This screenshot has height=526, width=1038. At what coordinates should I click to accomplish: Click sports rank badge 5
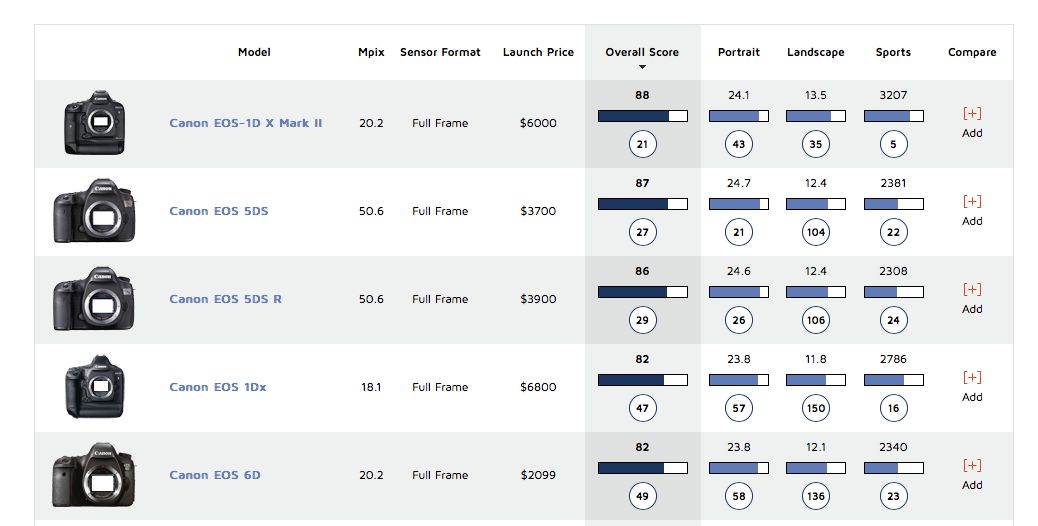(x=893, y=144)
